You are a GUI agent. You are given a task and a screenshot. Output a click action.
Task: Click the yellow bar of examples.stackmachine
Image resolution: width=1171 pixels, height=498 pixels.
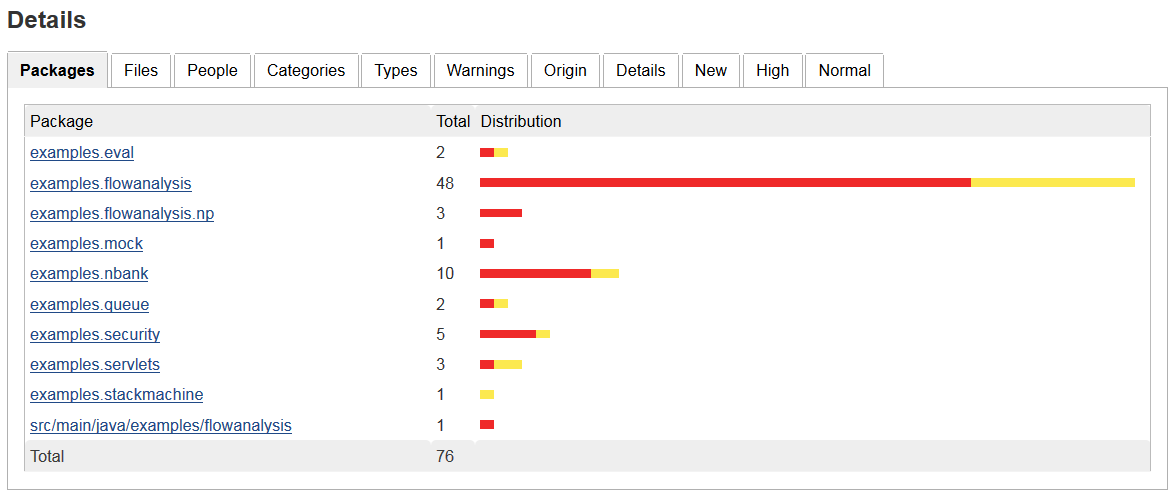[487, 395]
